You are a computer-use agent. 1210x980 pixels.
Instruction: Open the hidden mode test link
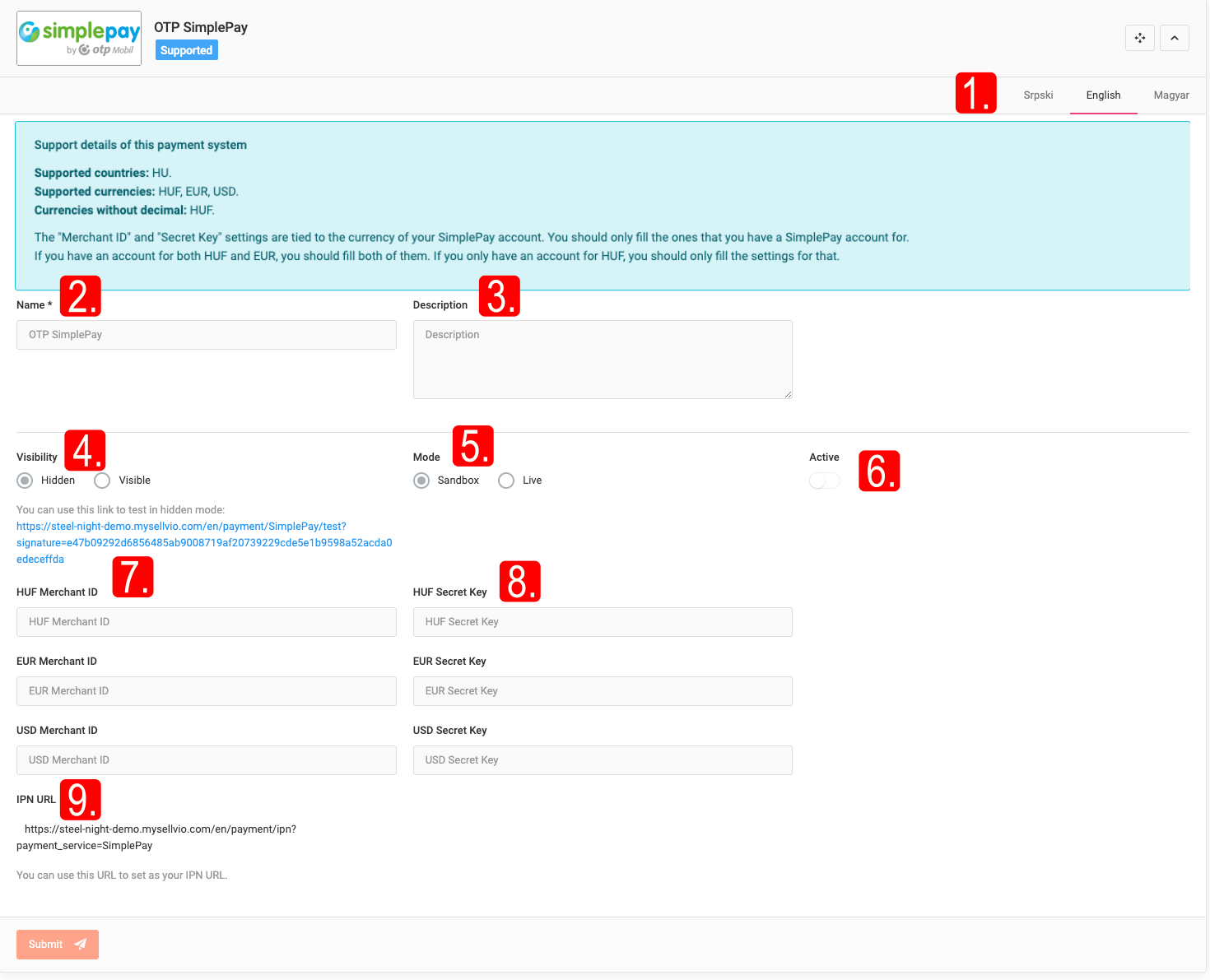click(x=203, y=542)
